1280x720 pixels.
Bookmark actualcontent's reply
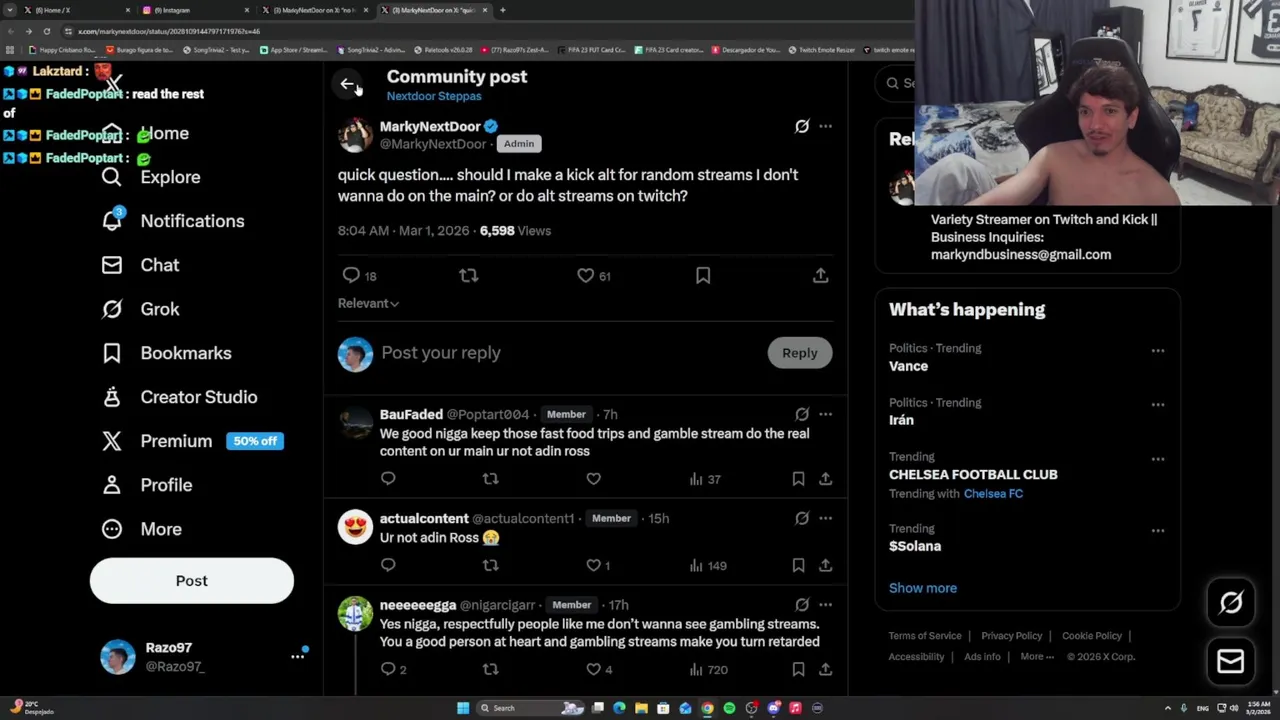[x=798, y=565]
